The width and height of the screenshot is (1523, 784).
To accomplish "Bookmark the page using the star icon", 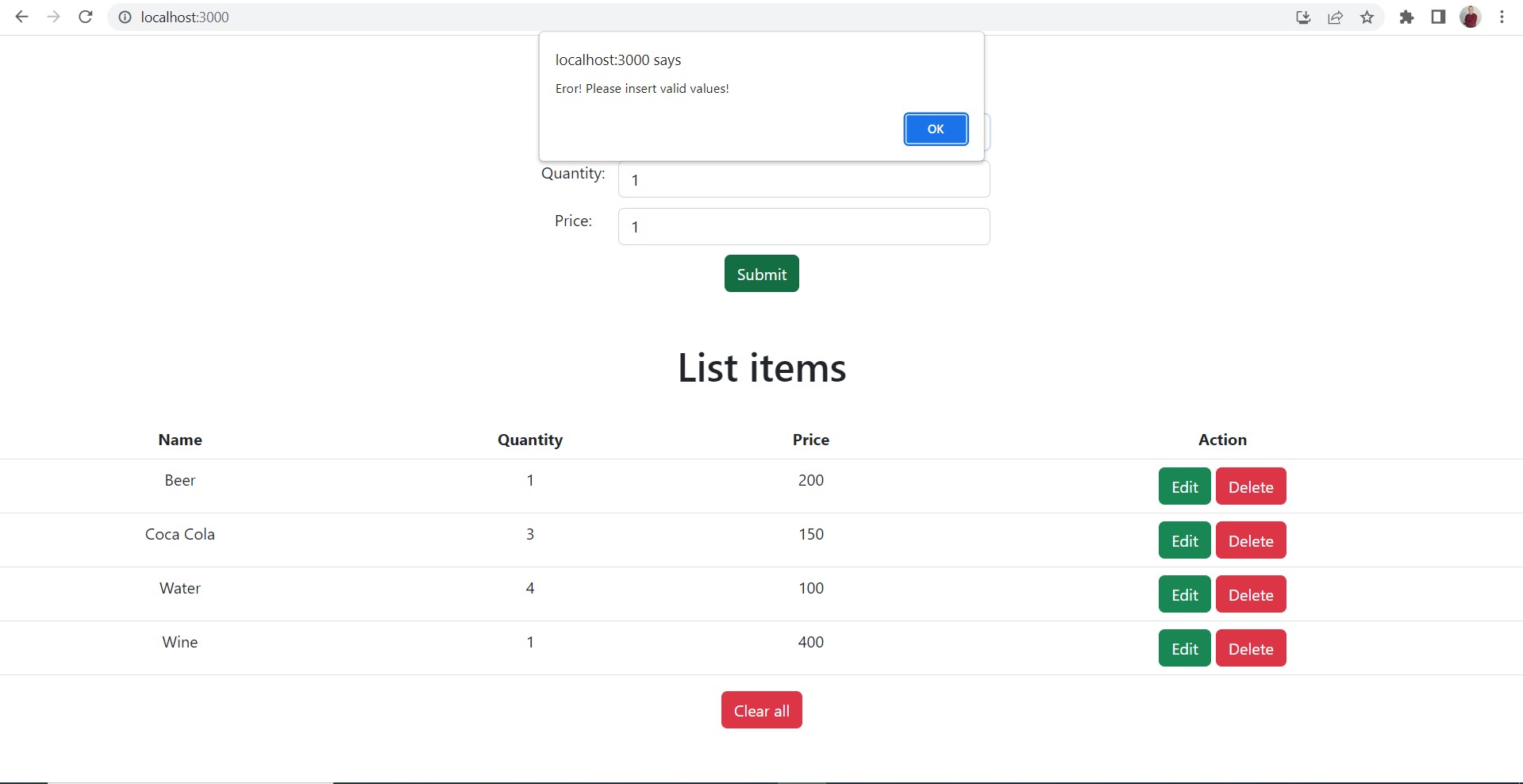I will (1366, 17).
